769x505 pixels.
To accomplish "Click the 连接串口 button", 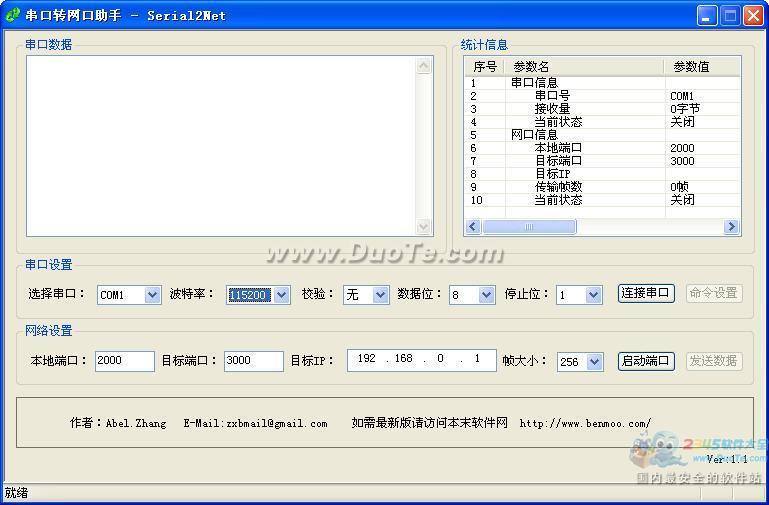I will 646,293.
